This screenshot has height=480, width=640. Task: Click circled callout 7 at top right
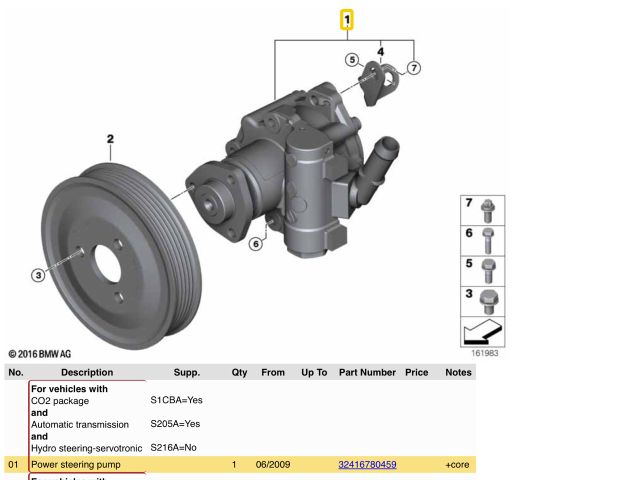click(x=414, y=68)
